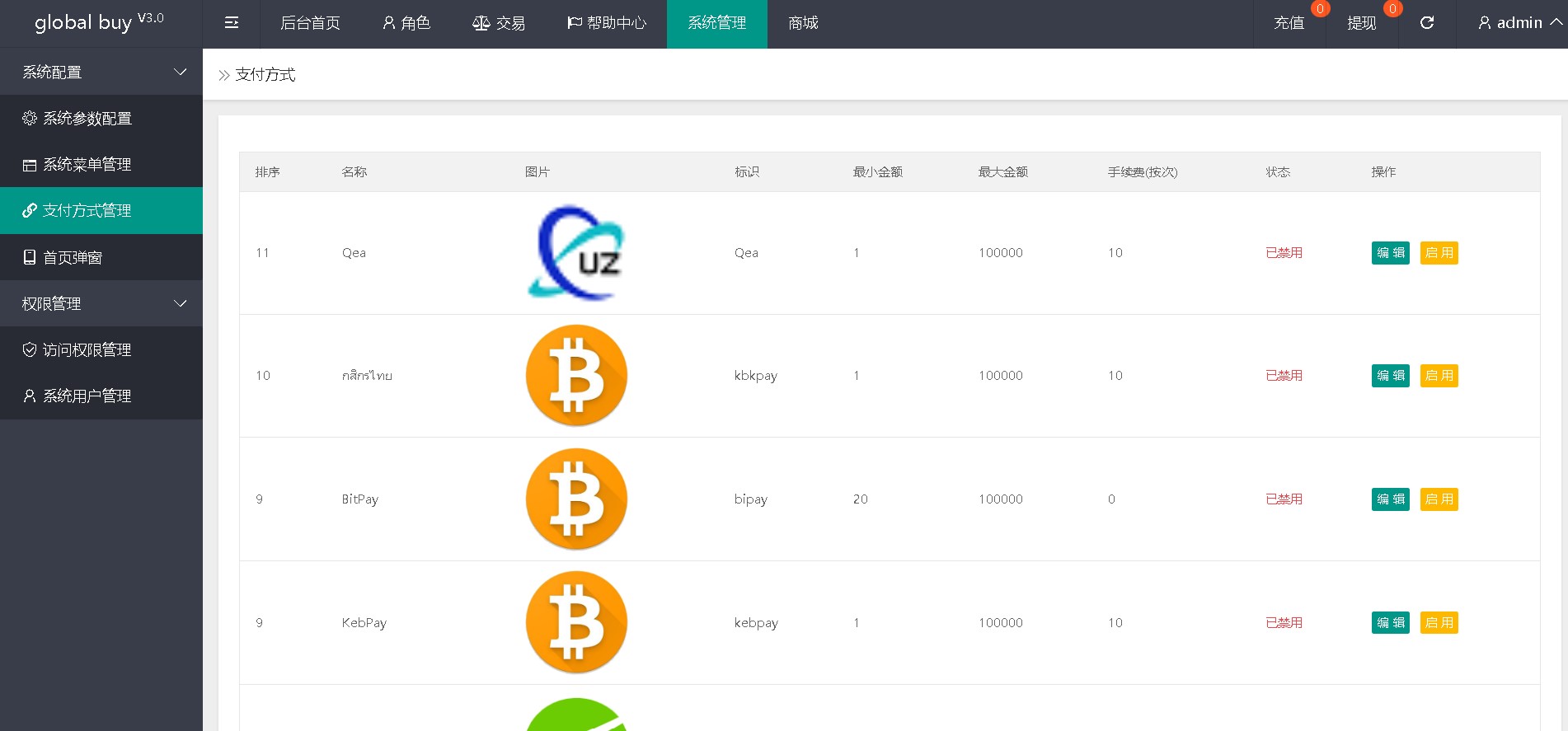The height and width of the screenshot is (731, 1568).
Task: Enable the KebPay payment method
Action: tap(1439, 623)
